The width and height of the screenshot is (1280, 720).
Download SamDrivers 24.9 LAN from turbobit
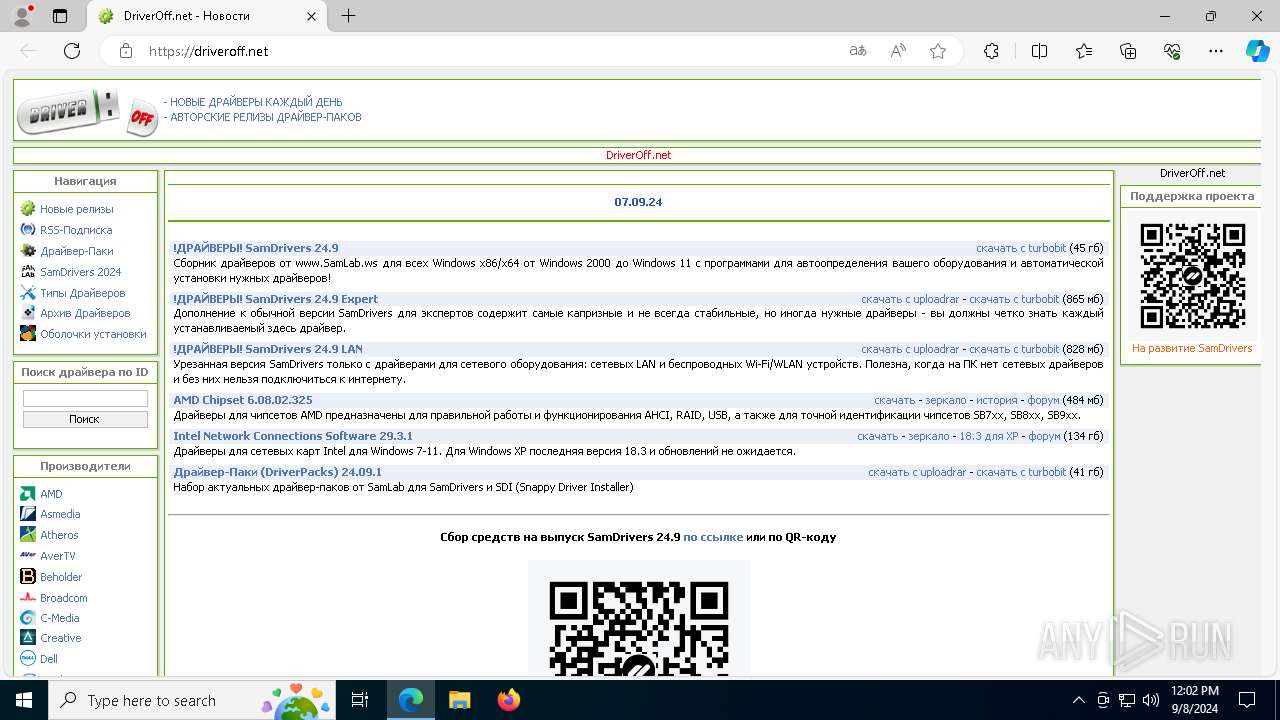point(1014,349)
